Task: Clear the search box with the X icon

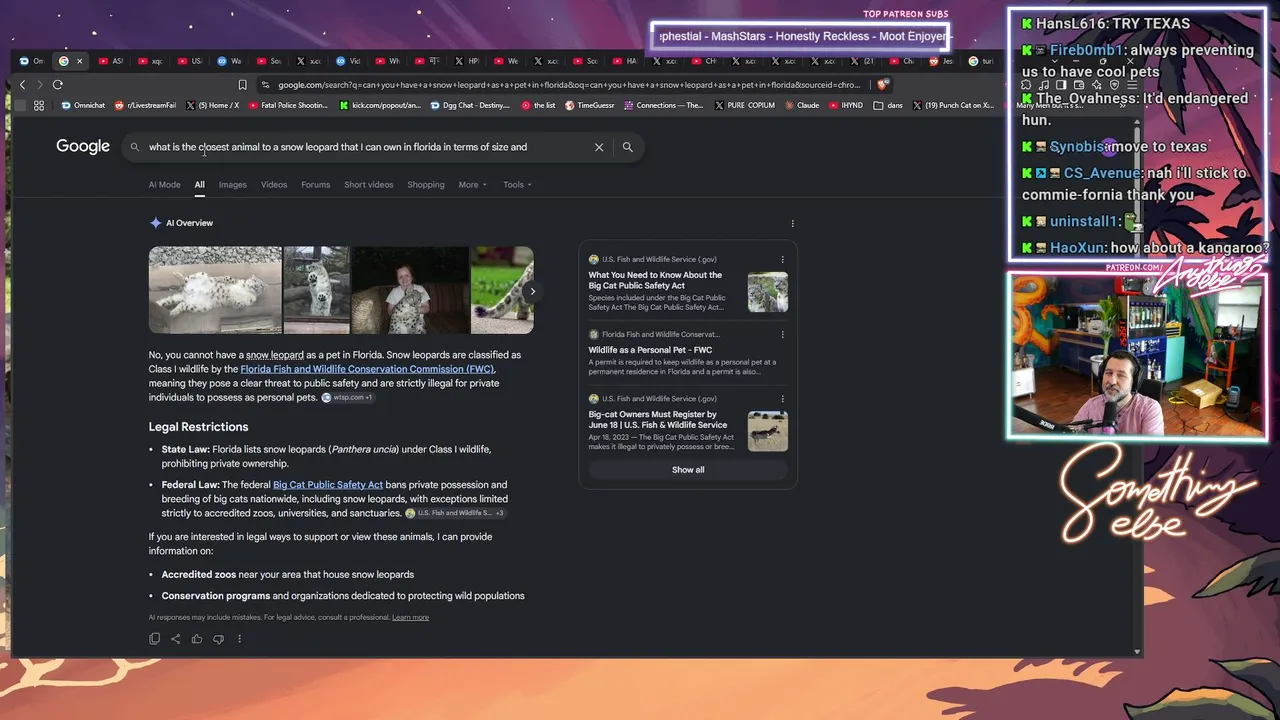Action: (599, 147)
